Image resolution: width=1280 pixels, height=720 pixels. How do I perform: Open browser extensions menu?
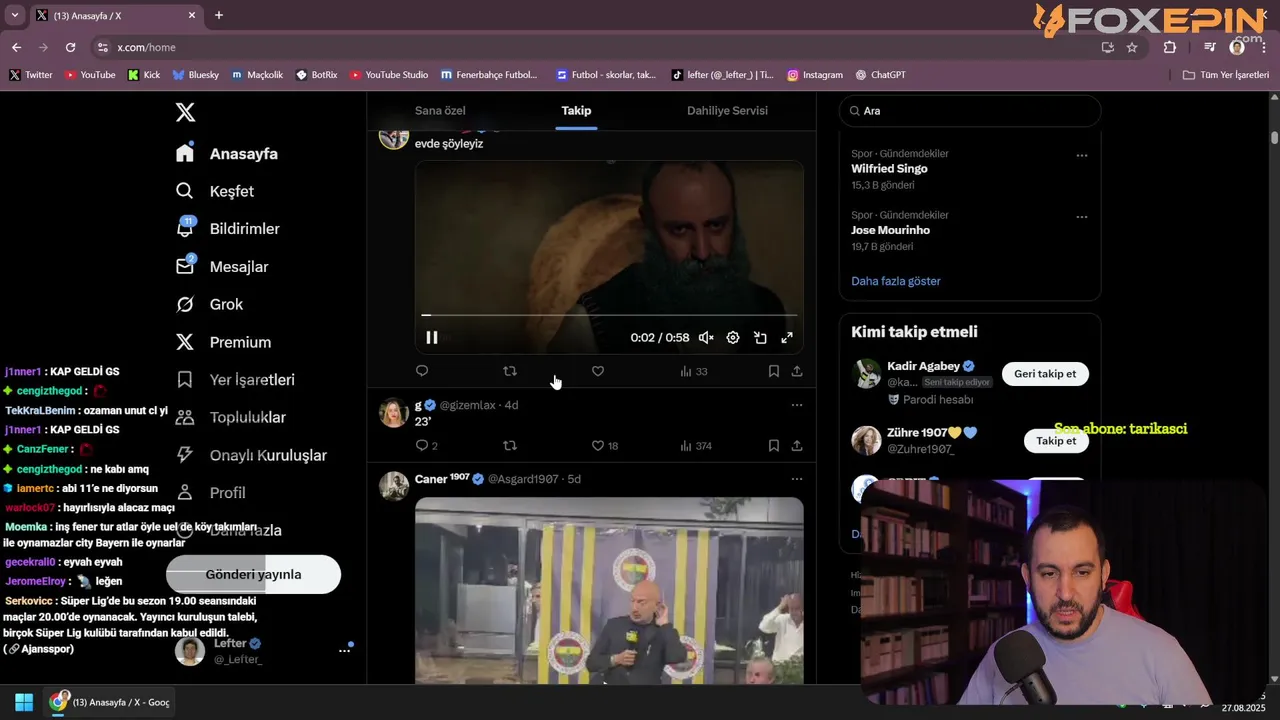[x=1170, y=47]
